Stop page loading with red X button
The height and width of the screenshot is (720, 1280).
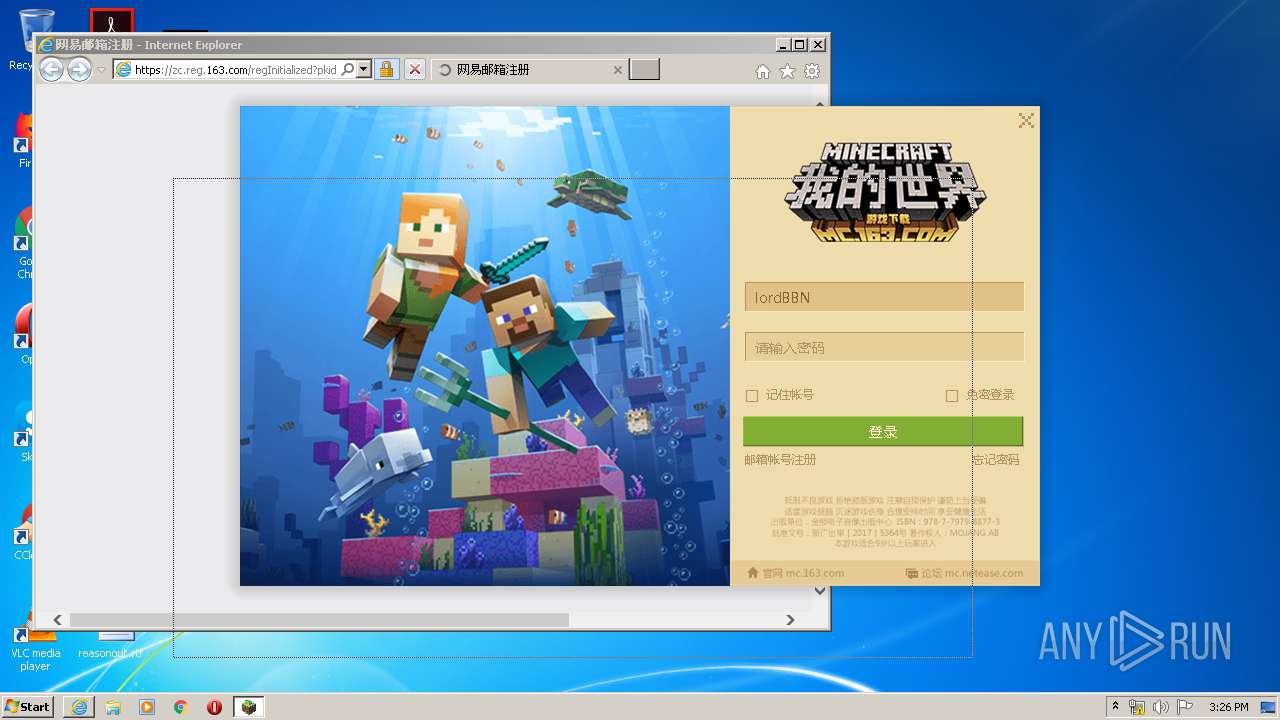coord(415,70)
